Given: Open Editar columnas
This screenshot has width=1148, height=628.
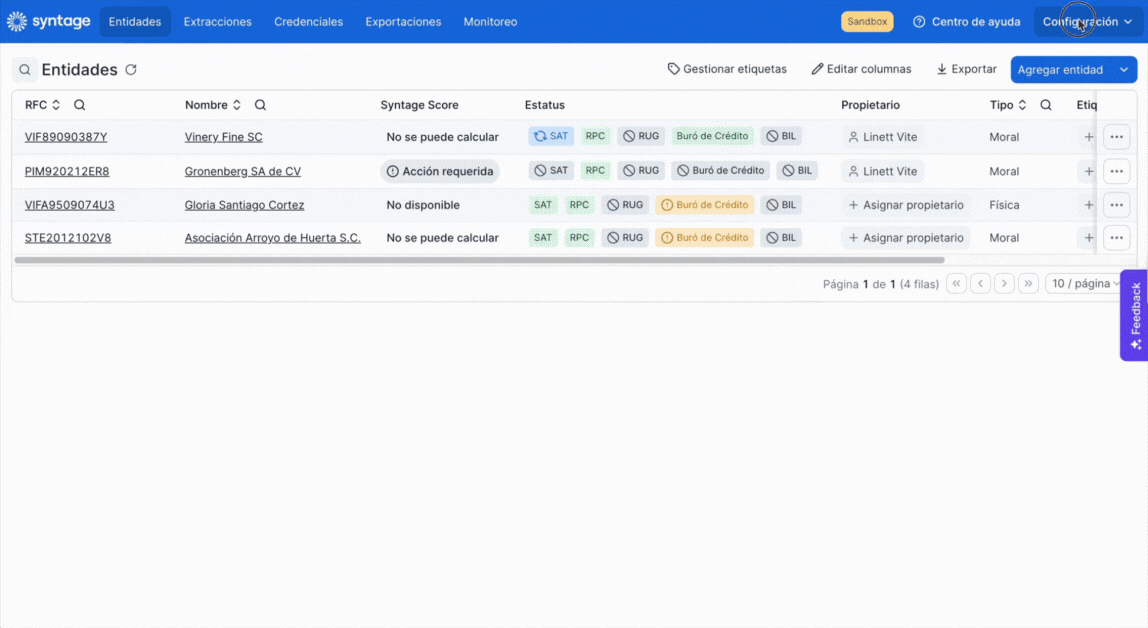Looking at the screenshot, I should pos(861,69).
